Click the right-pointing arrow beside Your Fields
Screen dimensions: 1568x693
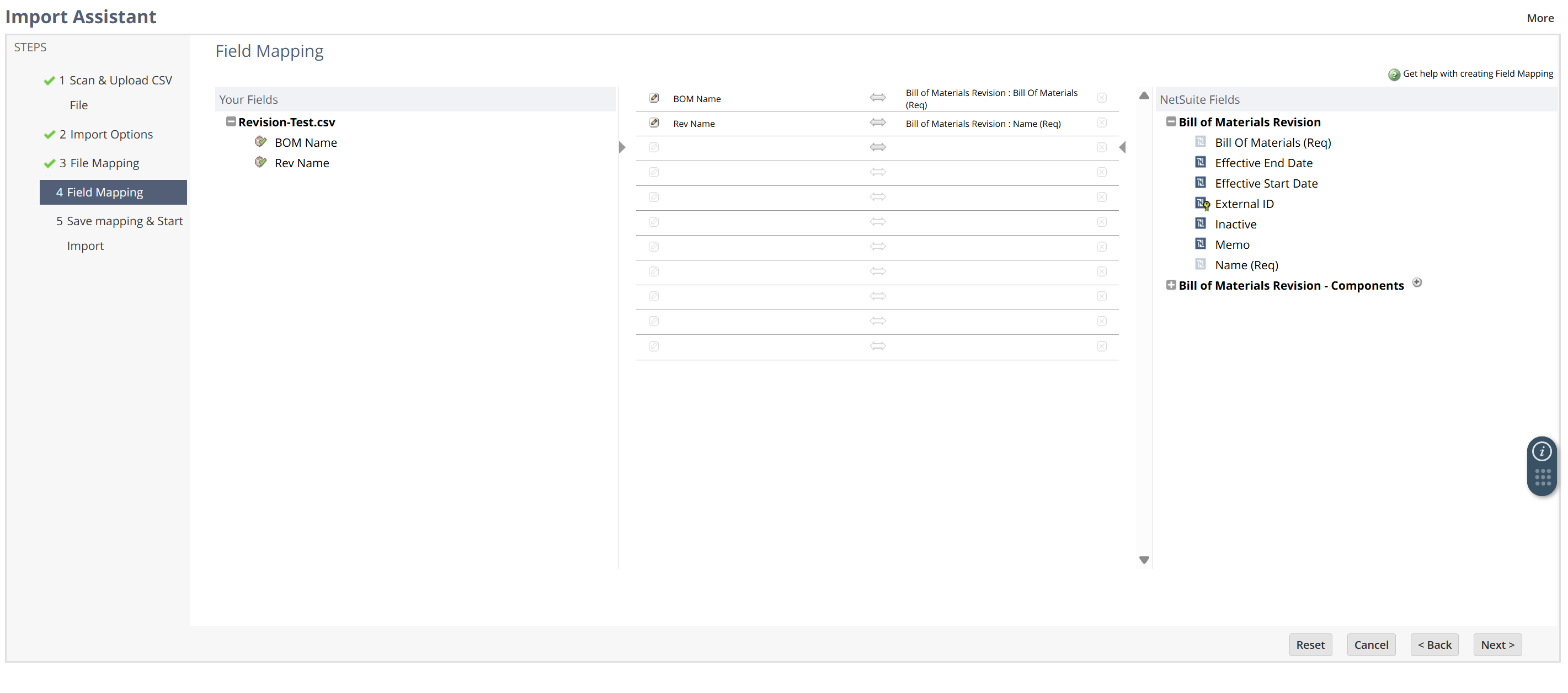pyautogui.click(x=621, y=147)
